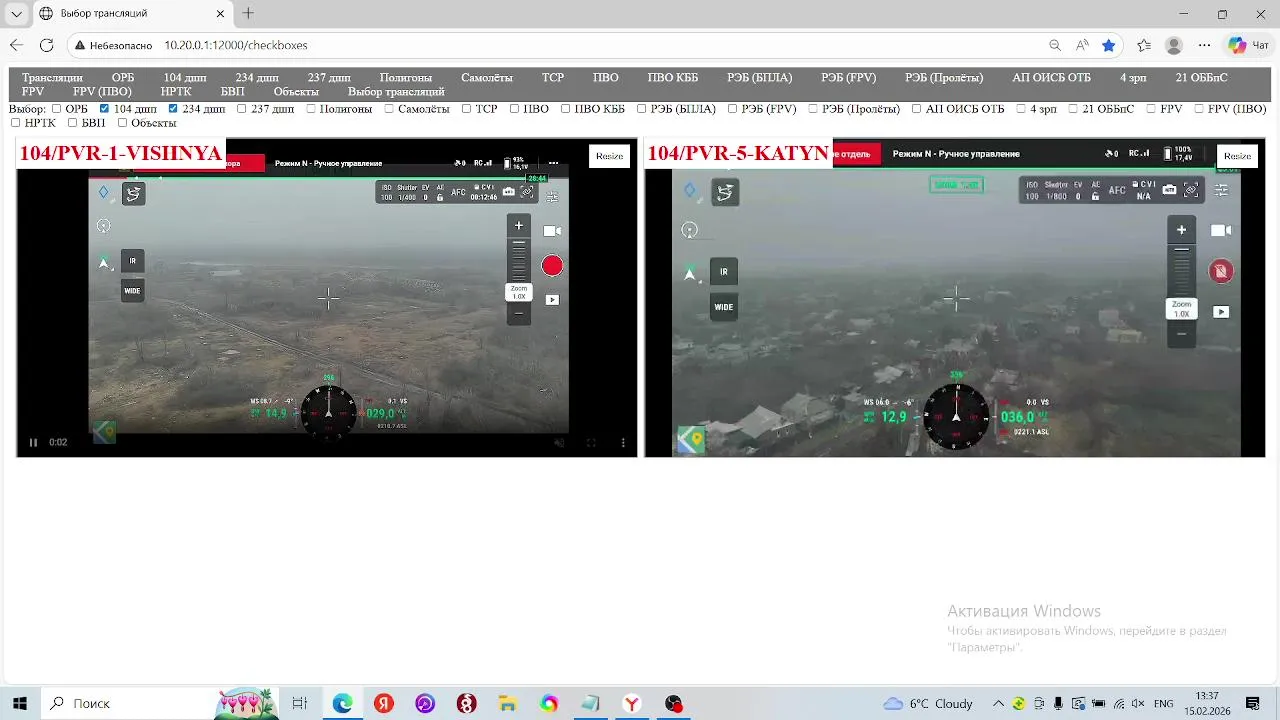Click the read aloud icon in address bar

pyautogui.click(x=1082, y=45)
